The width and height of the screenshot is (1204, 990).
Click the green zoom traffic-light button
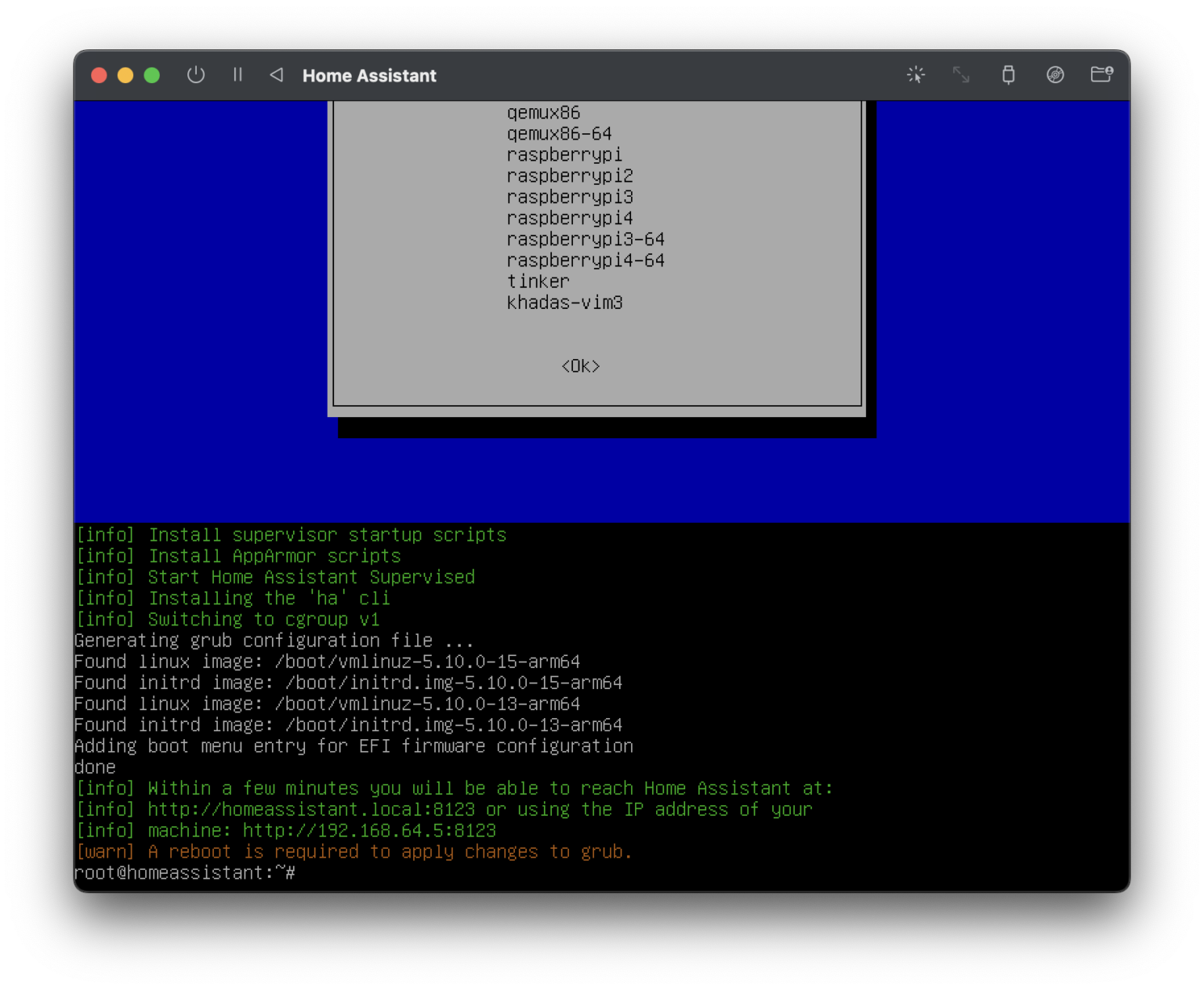(x=150, y=75)
